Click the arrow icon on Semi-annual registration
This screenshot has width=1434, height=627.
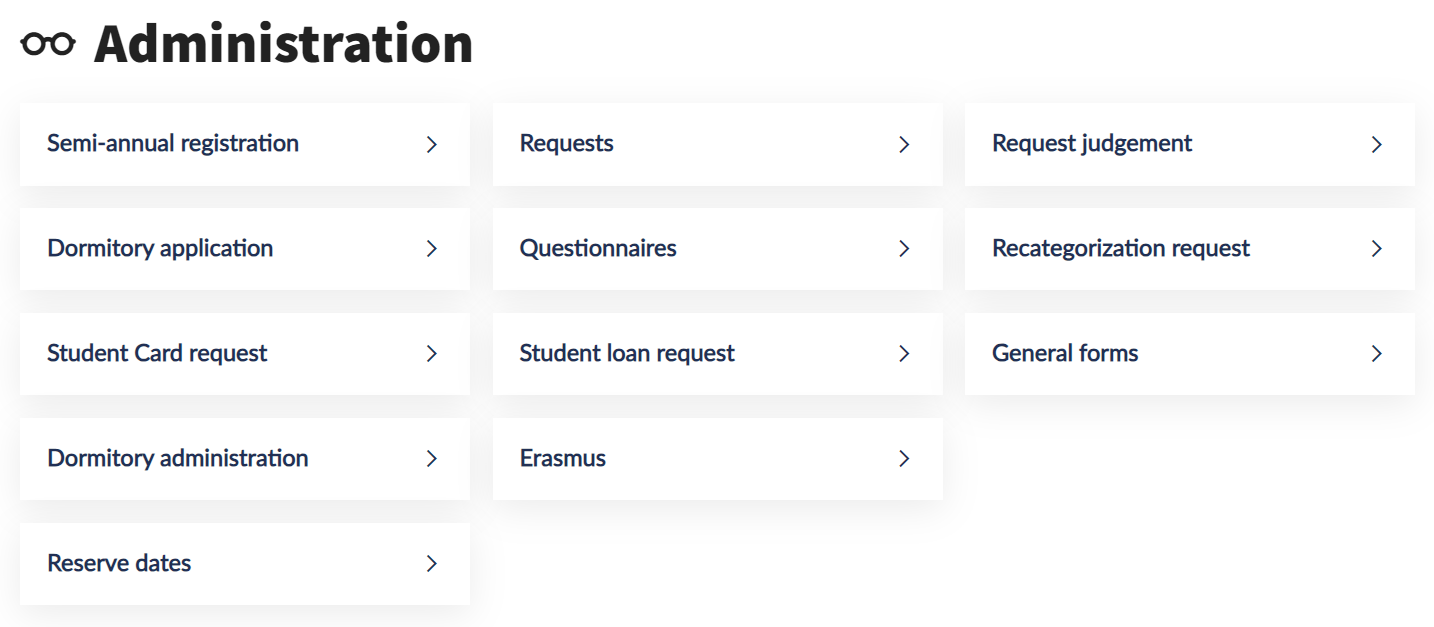click(432, 145)
